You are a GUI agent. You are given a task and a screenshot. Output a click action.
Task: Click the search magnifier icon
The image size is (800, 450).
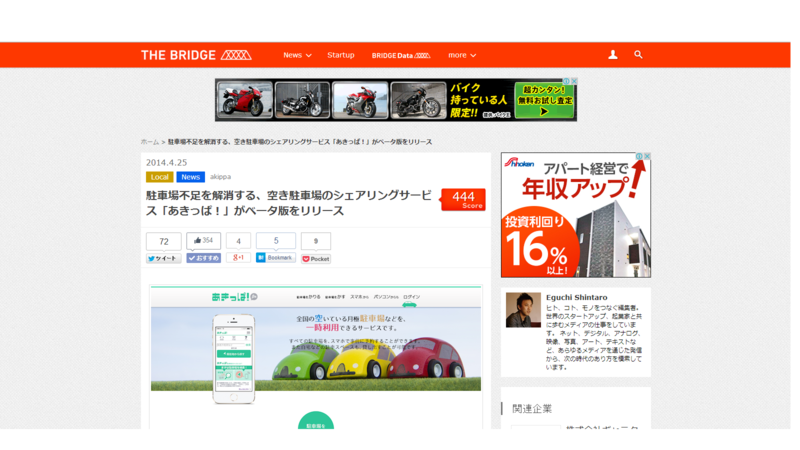[x=638, y=55]
